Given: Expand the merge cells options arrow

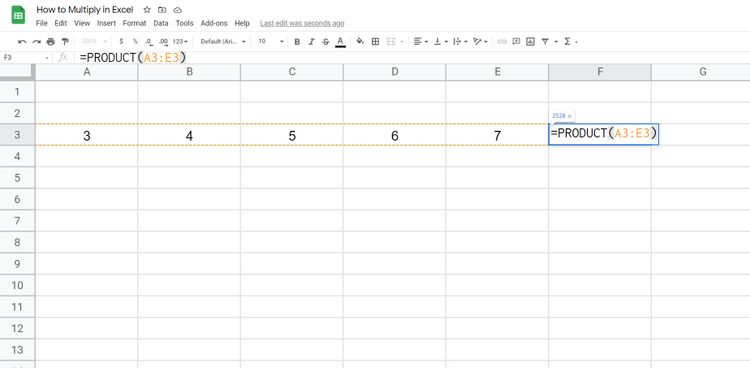Looking at the screenshot, I should [401, 42].
